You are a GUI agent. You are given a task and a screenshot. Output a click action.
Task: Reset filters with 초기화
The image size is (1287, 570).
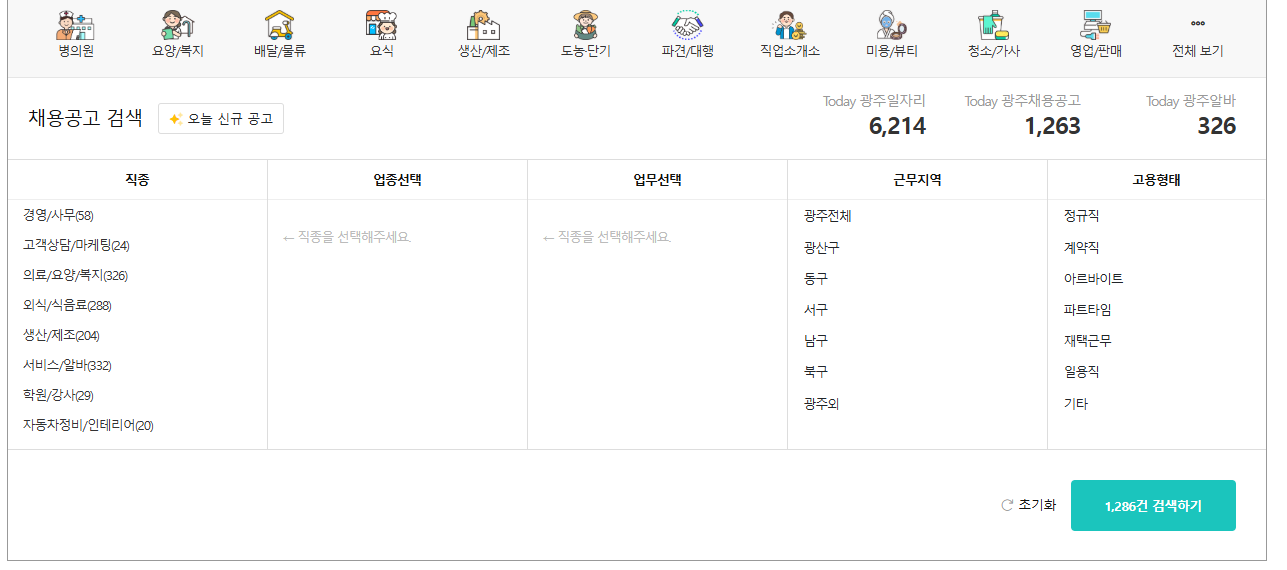point(1028,505)
